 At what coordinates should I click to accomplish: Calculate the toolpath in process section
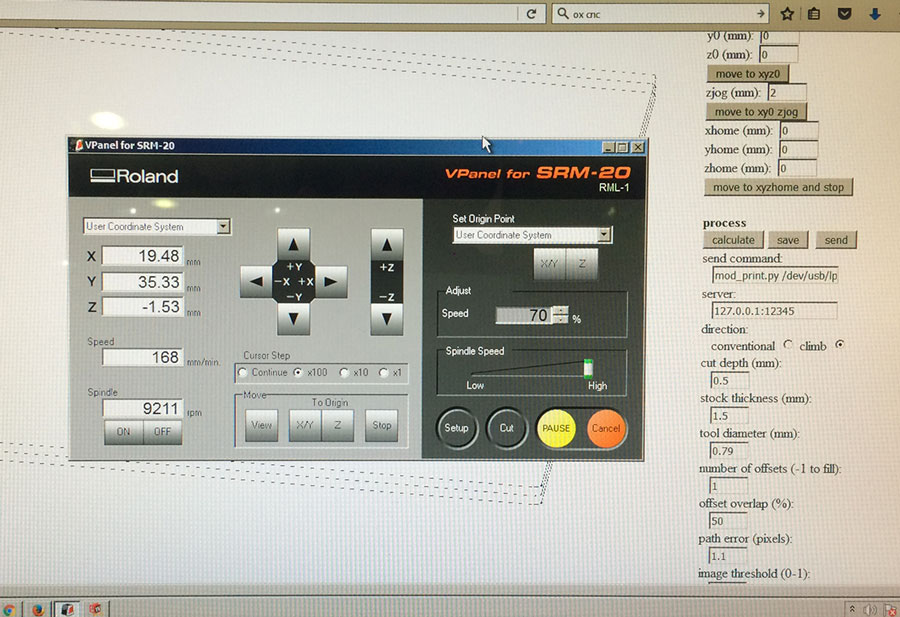click(x=734, y=240)
